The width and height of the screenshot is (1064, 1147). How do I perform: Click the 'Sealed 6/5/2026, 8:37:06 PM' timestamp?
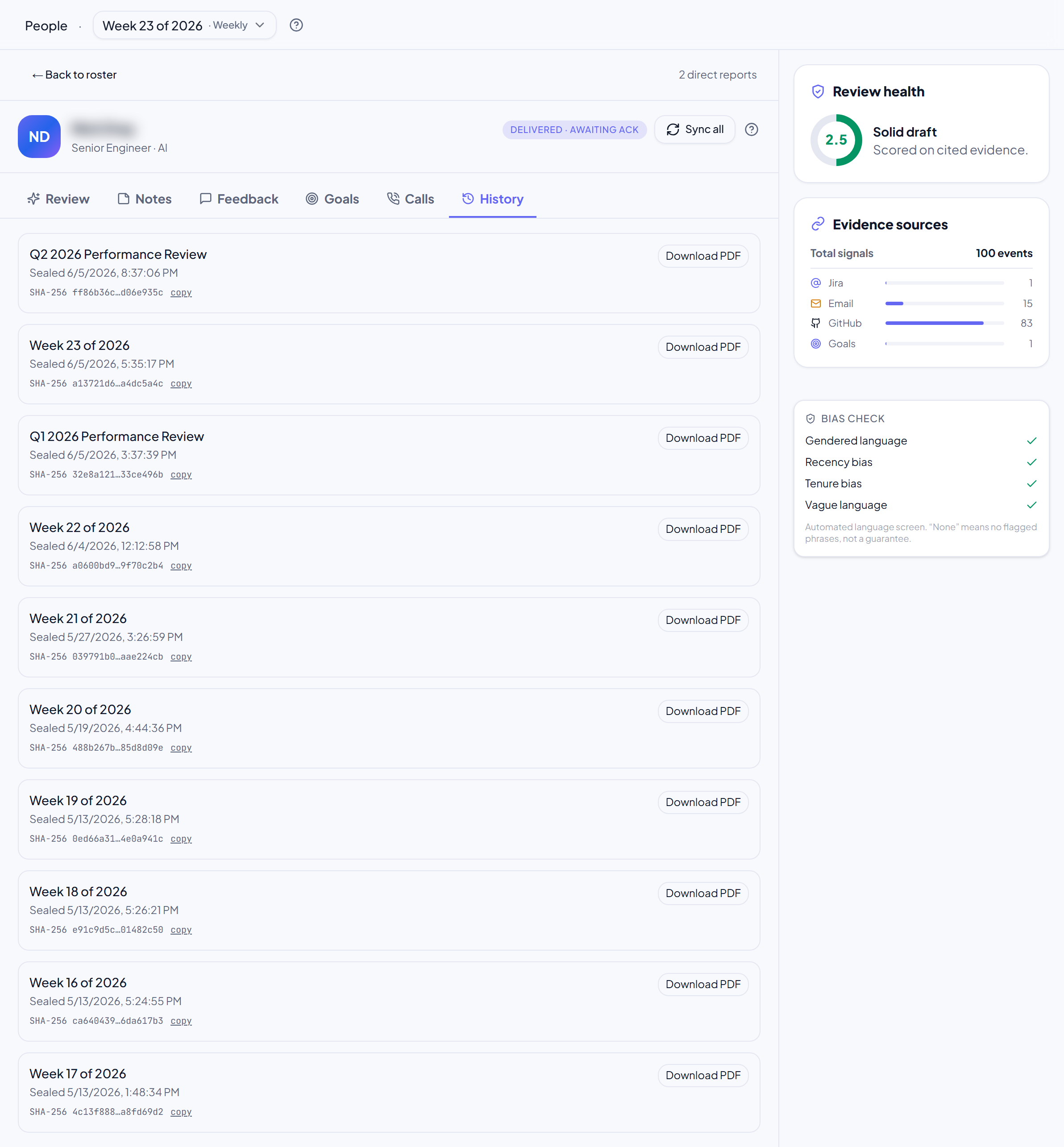[x=104, y=273]
